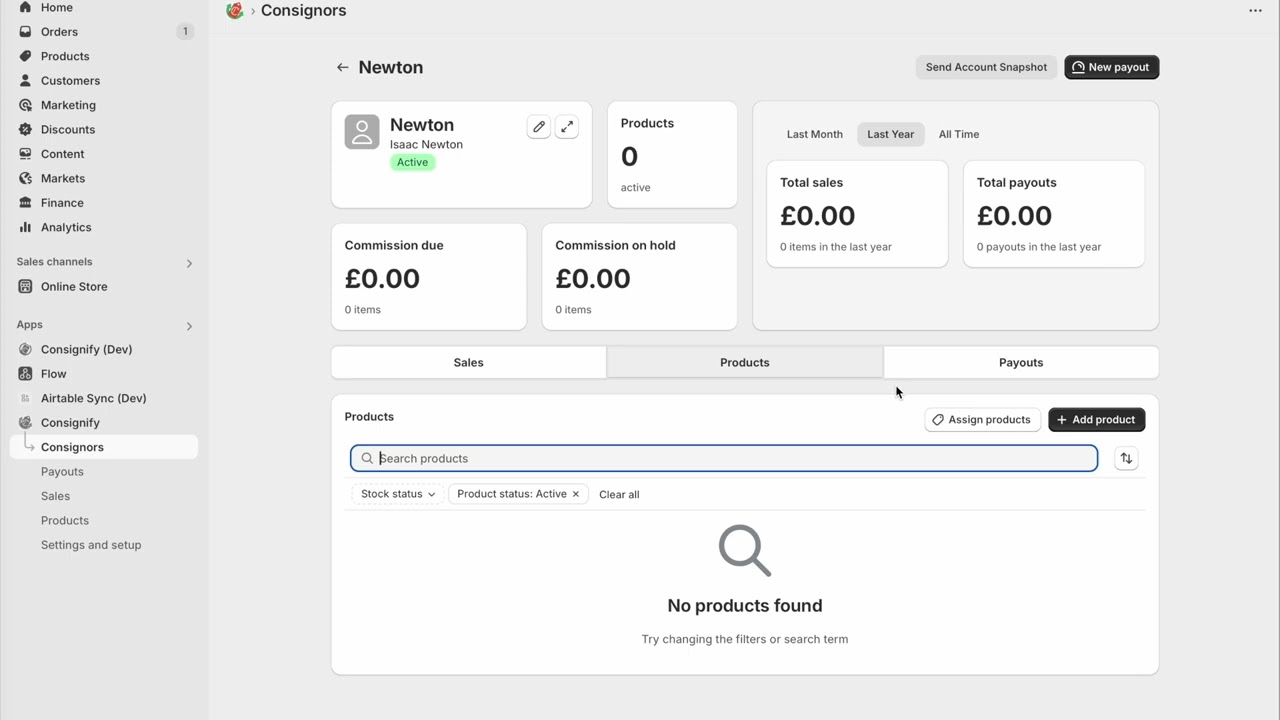
Task: Clear all product filters
Action: click(x=619, y=495)
